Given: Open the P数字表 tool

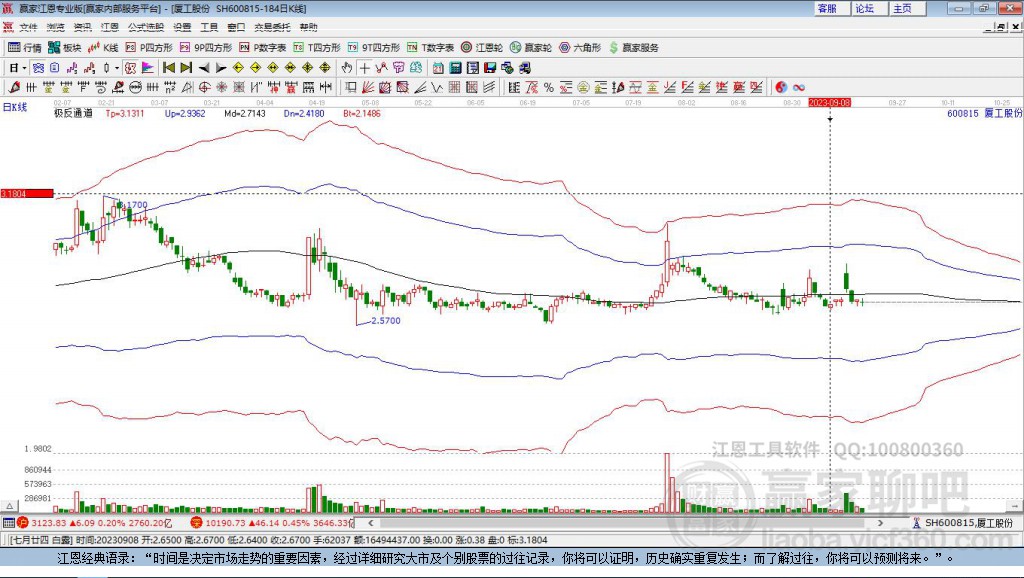Looking at the screenshot, I should click(263, 48).
